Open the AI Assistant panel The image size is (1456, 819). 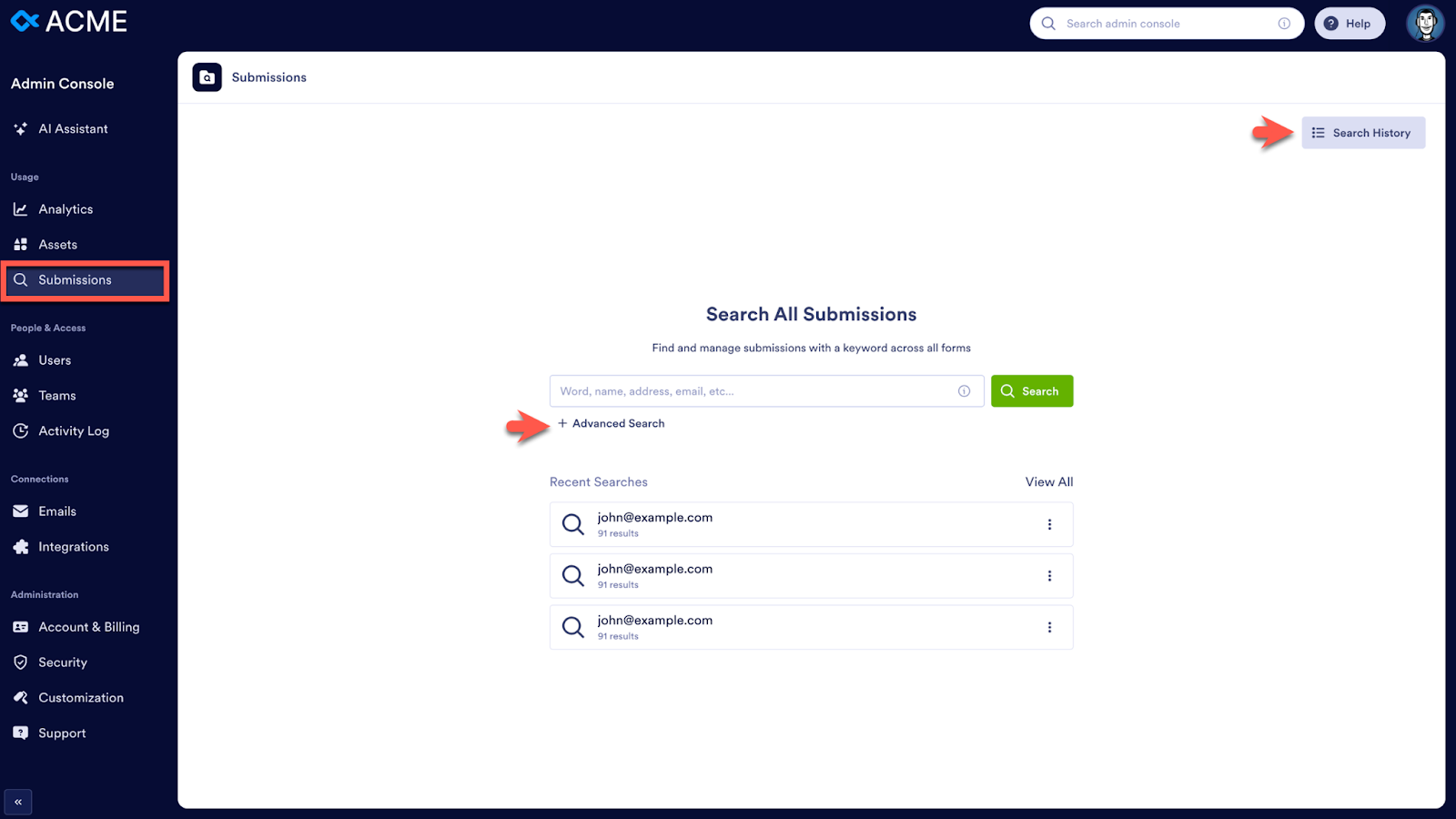point(73,128)
